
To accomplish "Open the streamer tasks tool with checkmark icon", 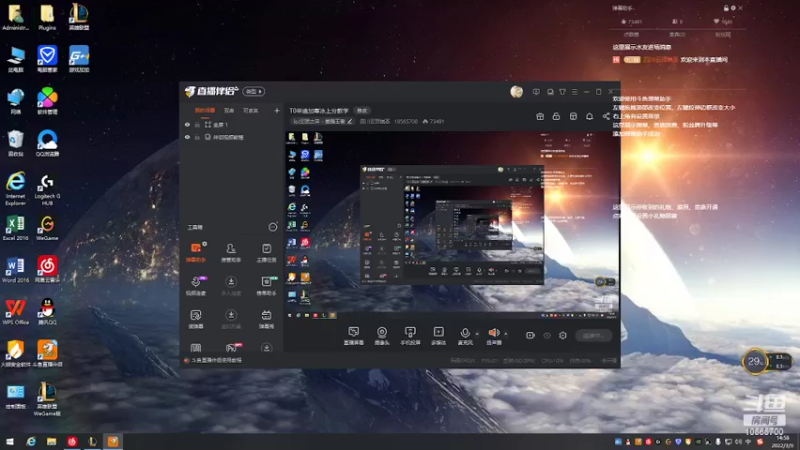I will [x=266, y=252].
